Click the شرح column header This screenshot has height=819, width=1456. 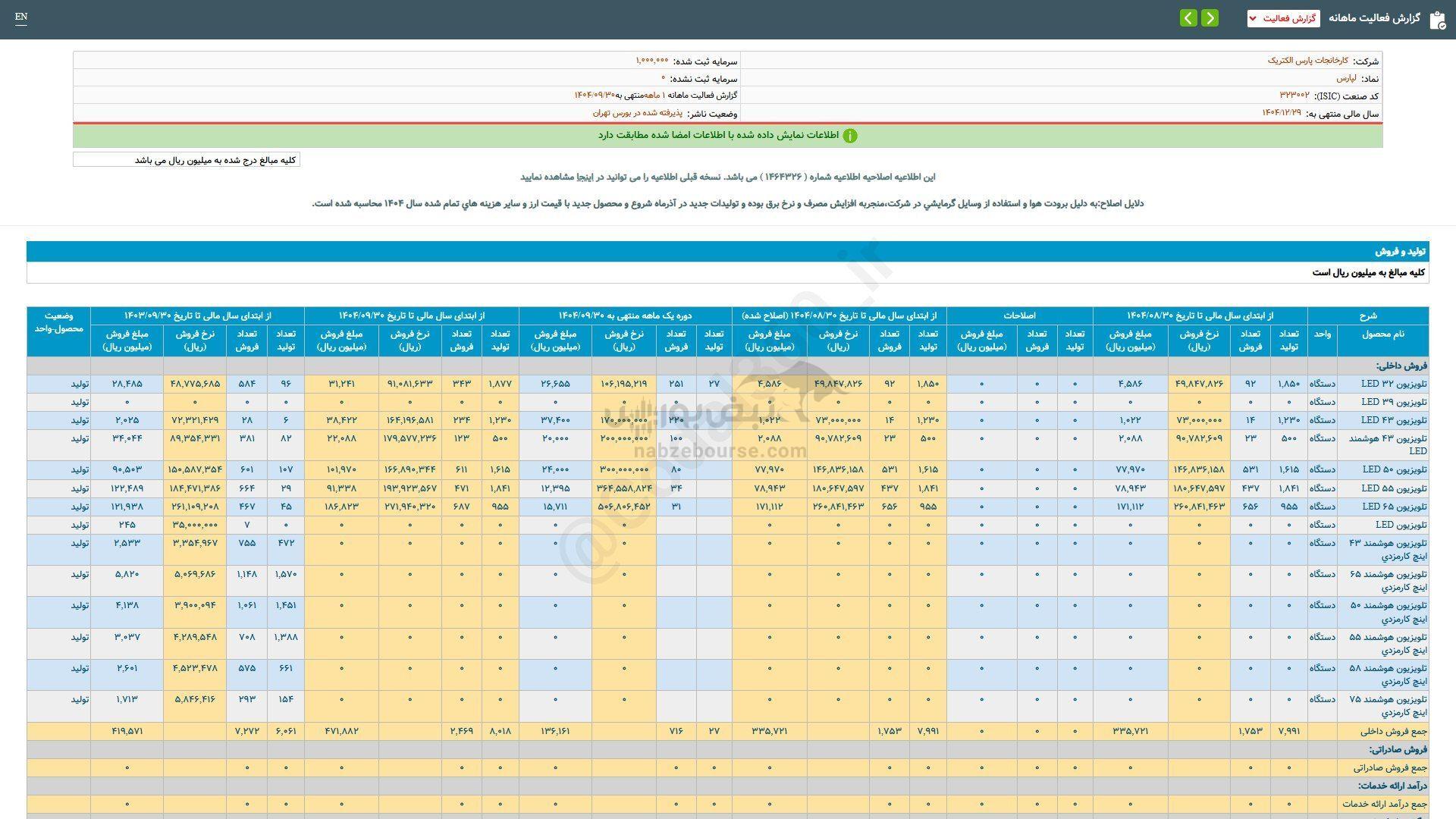coord(1367,315)
